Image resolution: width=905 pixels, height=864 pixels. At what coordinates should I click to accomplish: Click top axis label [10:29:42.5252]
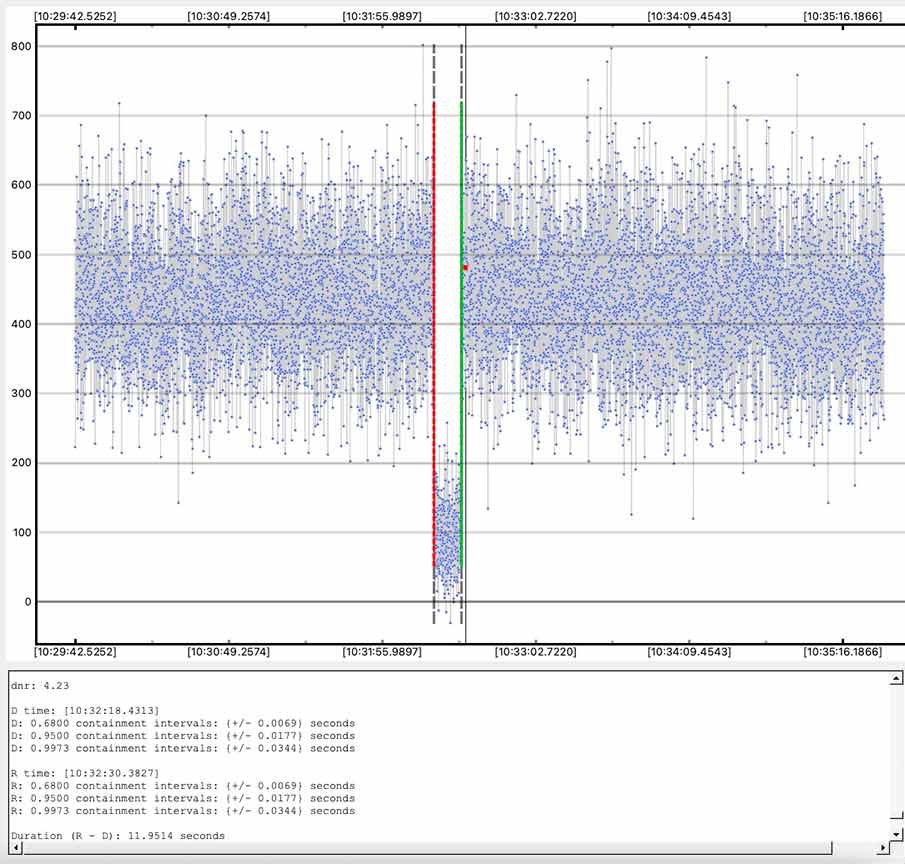[x=75, y=16]
